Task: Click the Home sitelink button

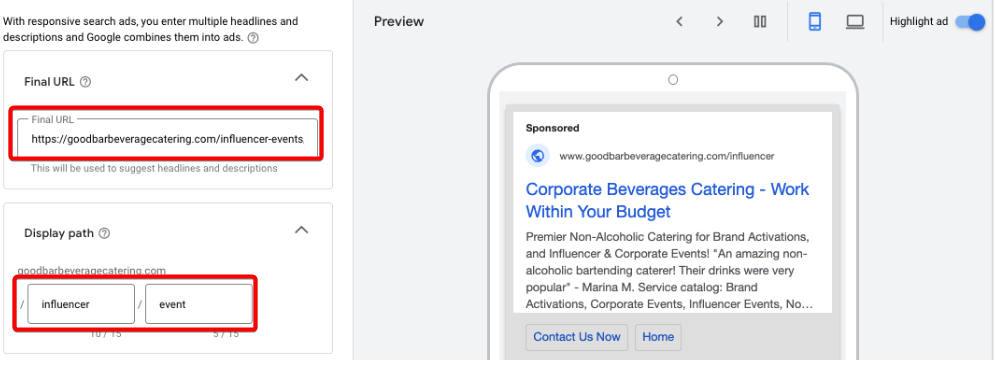Action: click(658, 337)
